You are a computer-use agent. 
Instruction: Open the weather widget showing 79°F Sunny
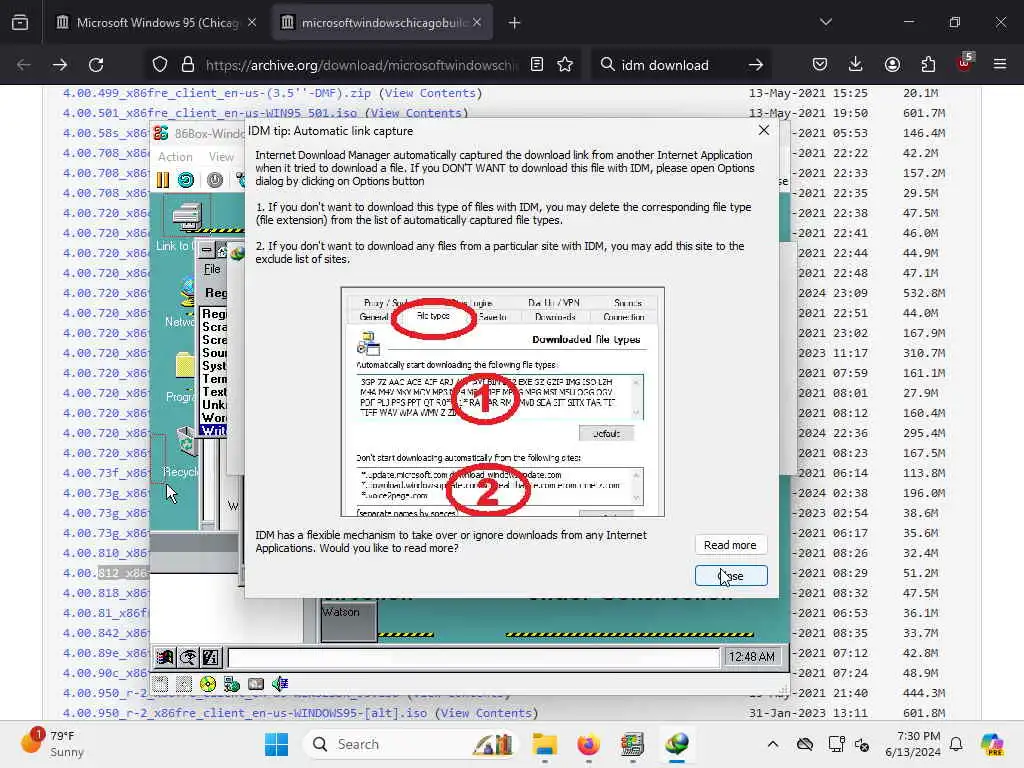coord(52,743)
